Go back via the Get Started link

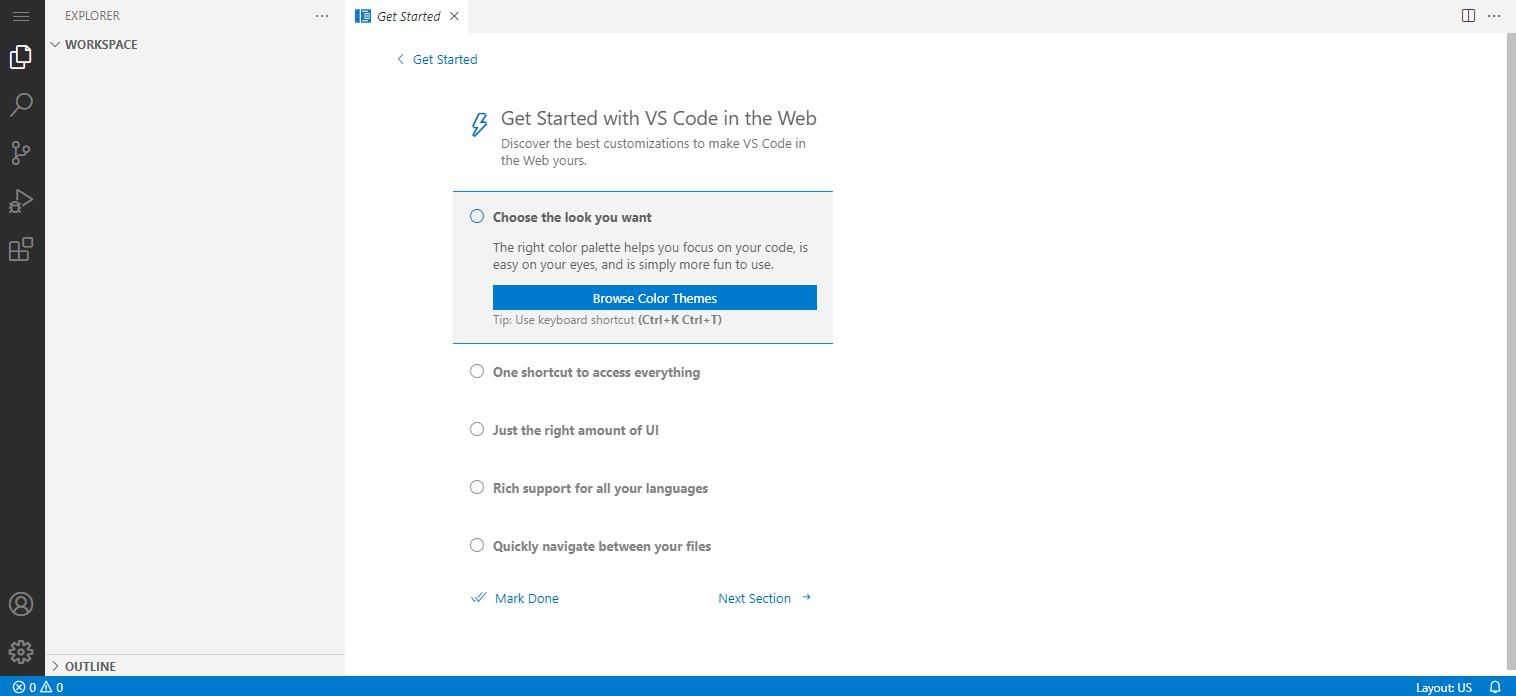point(437,60)
